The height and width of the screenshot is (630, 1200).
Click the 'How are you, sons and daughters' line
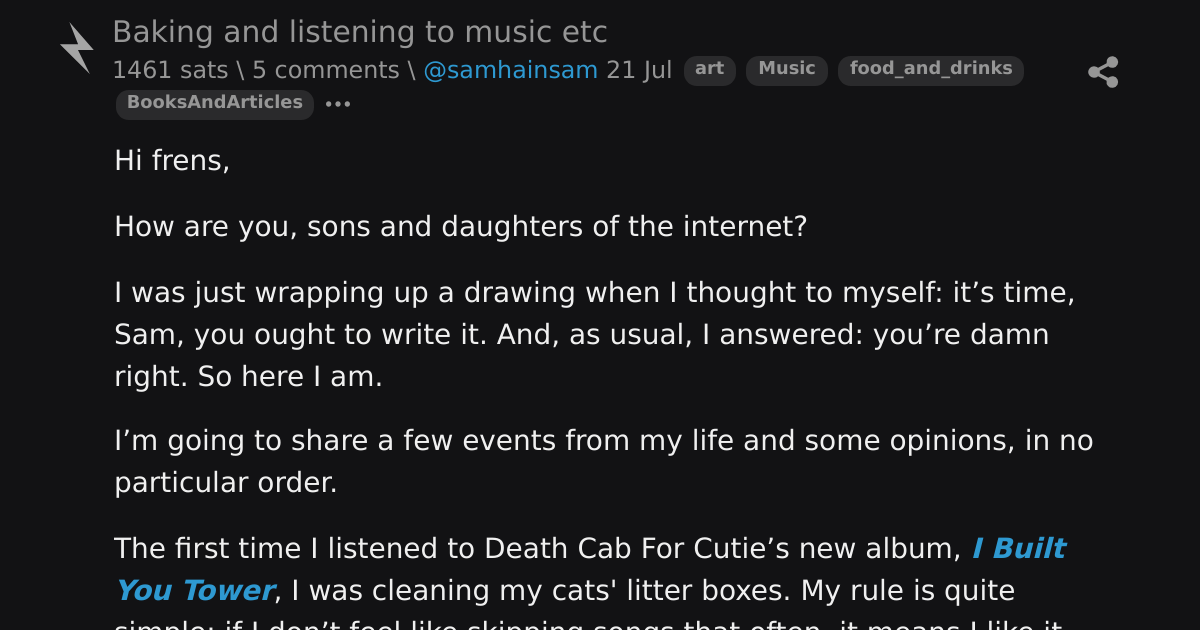point(460,226)
